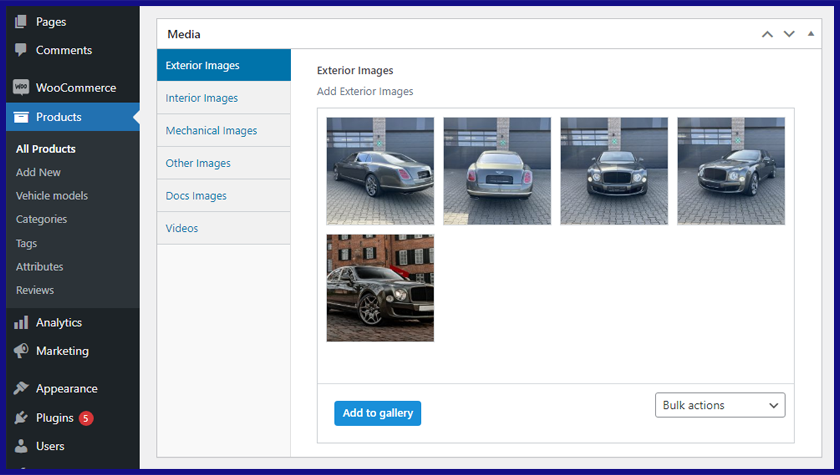Click the Add Exterior Images description text
The image size is (840, 475).
click(x=365, y=92)
